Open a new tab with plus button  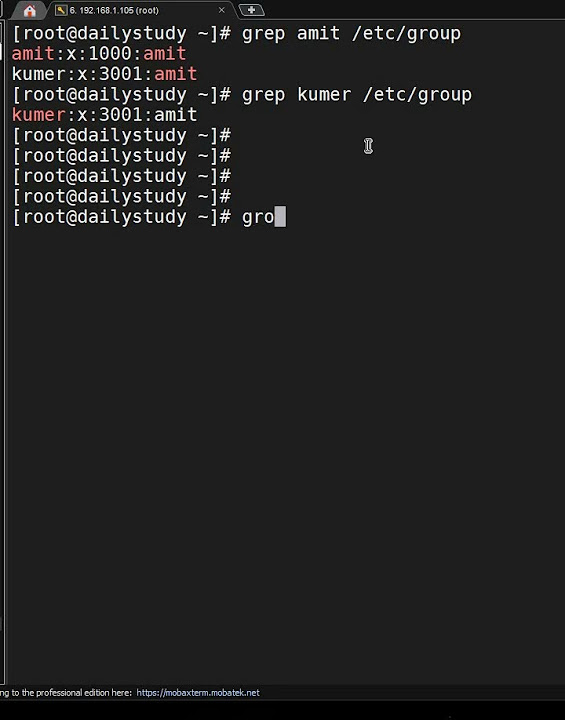(x=251, y=10)
